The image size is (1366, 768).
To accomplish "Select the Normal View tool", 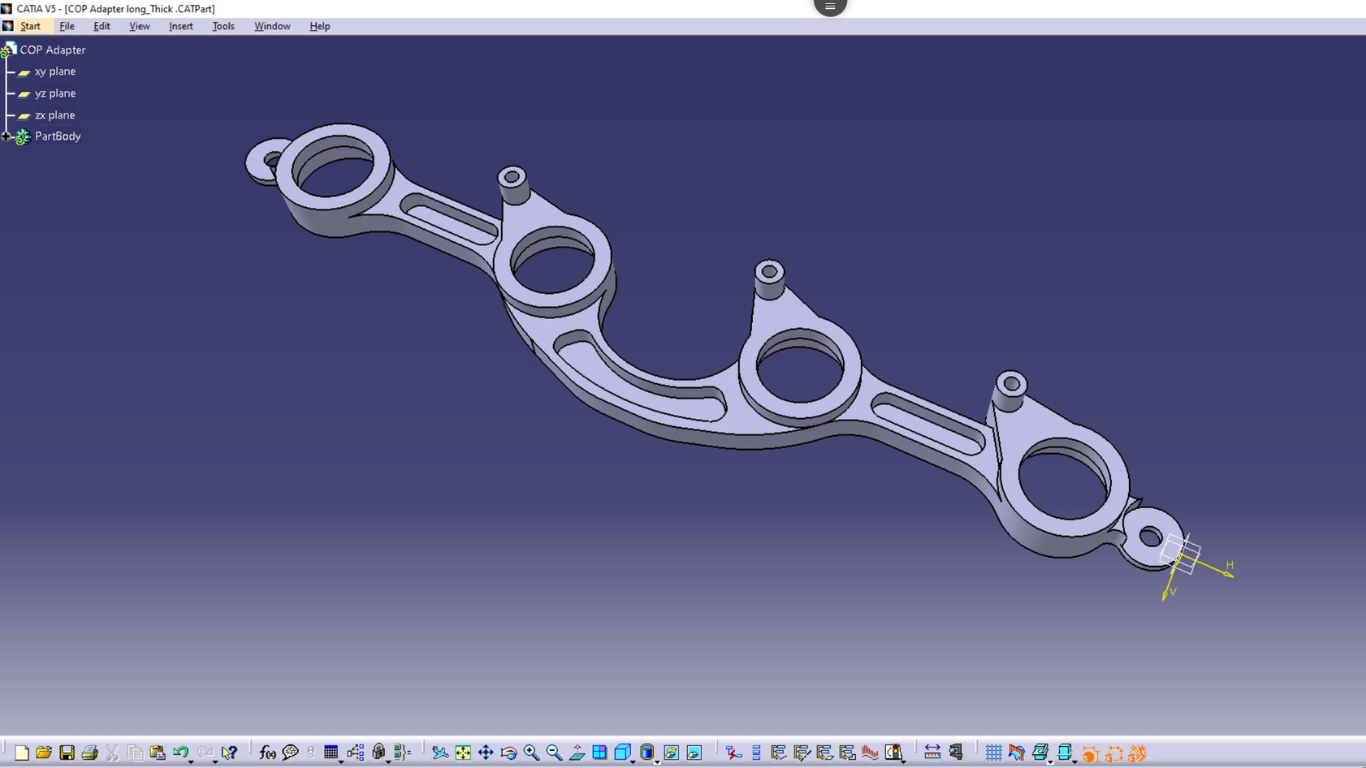I will (578, 753).
